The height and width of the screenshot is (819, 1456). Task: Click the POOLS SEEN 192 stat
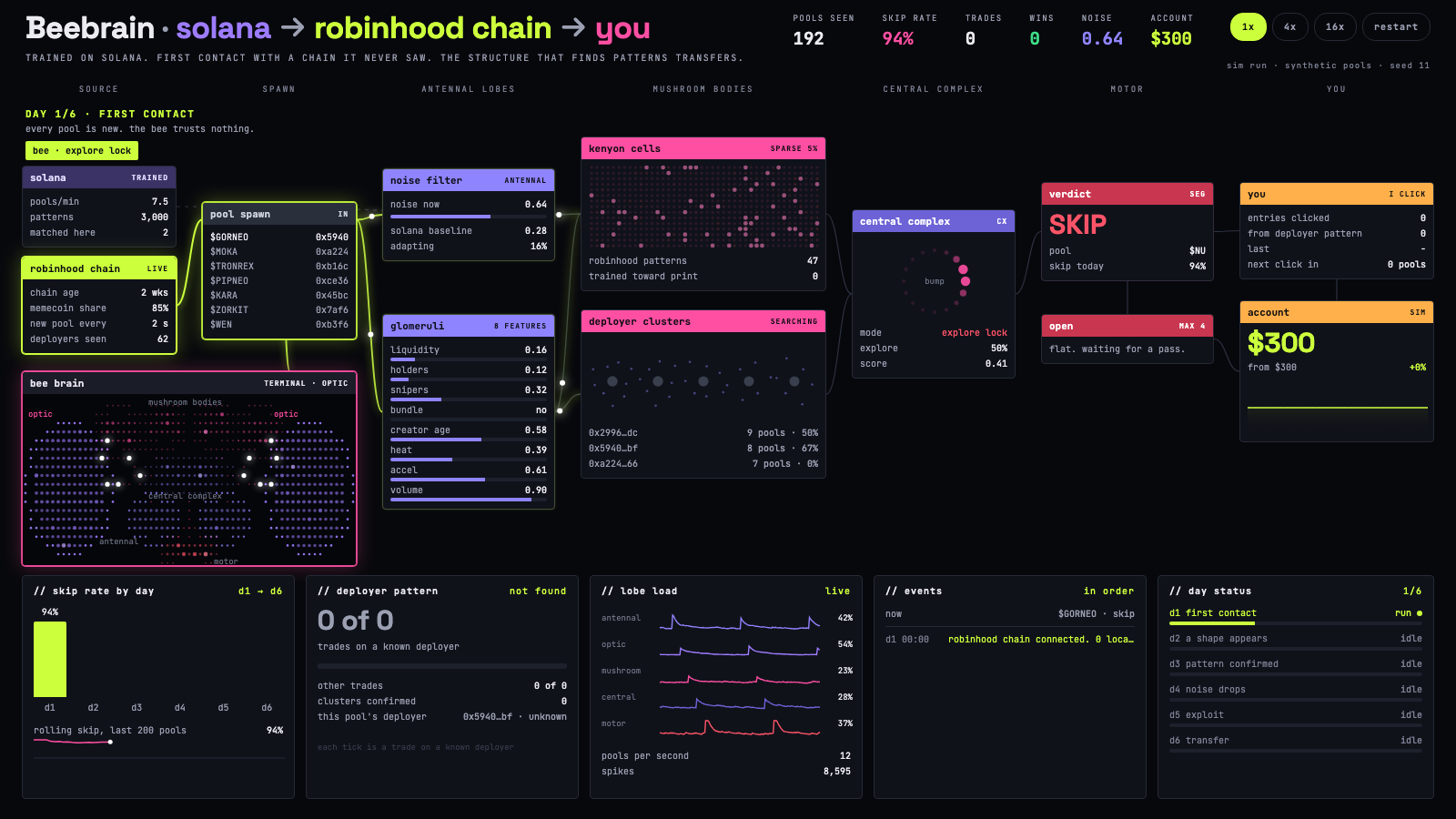(823, 30)
